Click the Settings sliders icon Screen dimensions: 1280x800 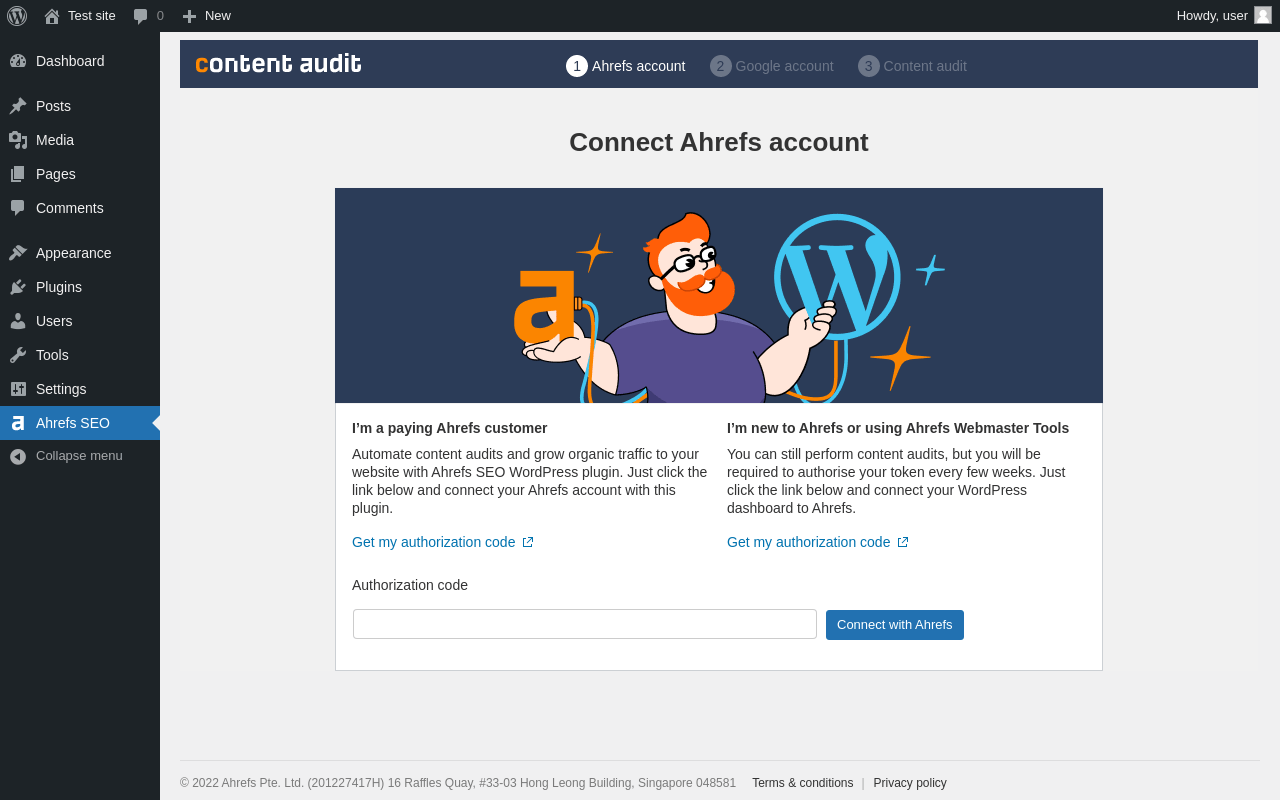(18, 389)
